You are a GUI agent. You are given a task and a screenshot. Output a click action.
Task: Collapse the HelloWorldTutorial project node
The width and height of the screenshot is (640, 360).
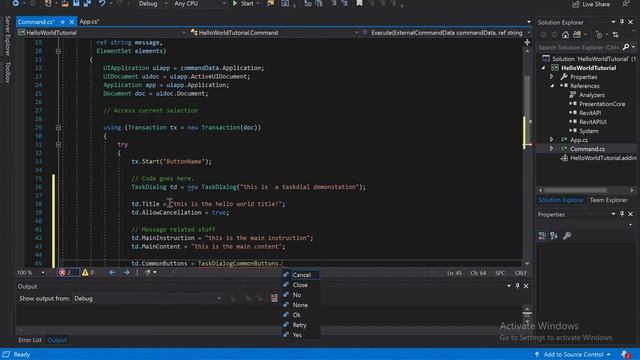click(543, 68)
